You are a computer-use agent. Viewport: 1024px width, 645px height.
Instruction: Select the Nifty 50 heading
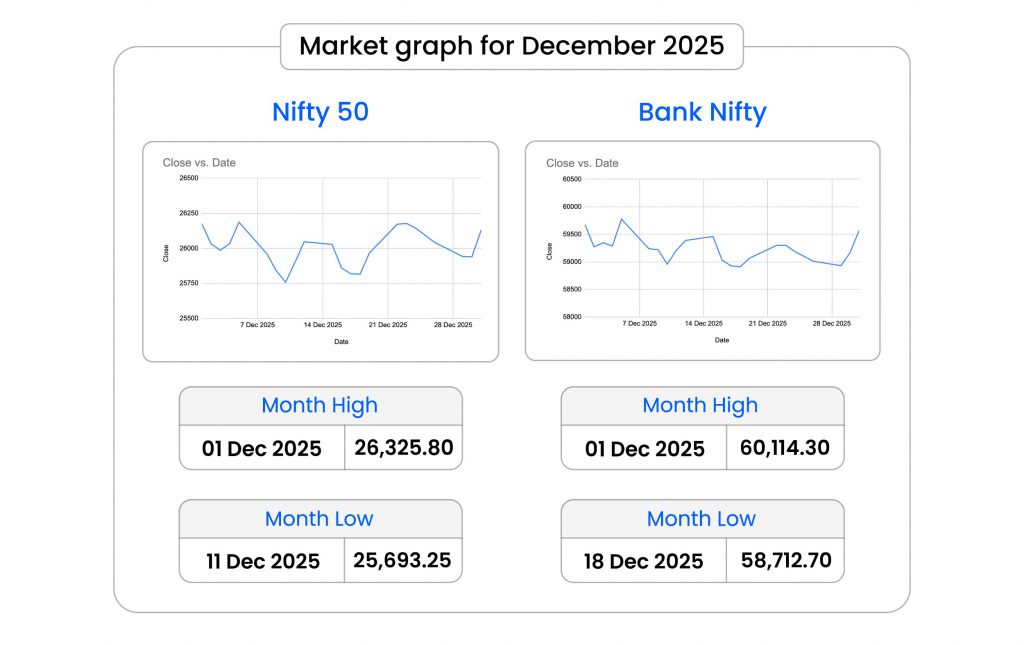(x=320, y=112)
